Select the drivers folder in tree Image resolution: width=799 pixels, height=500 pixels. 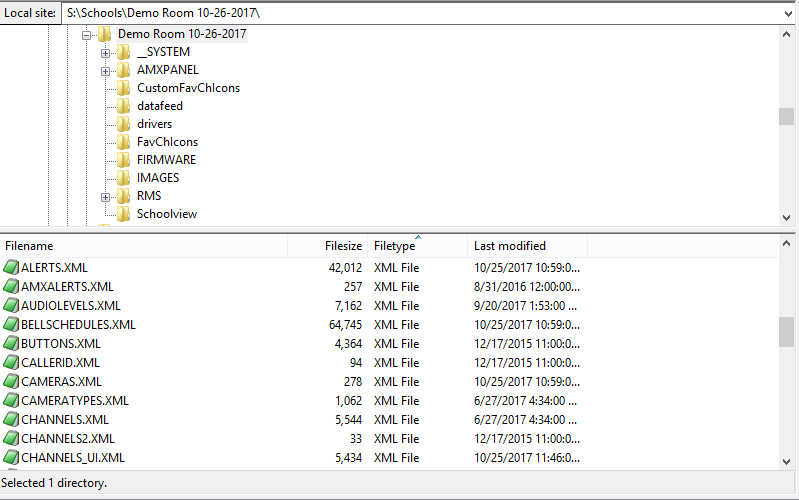[x=154, y=124]
